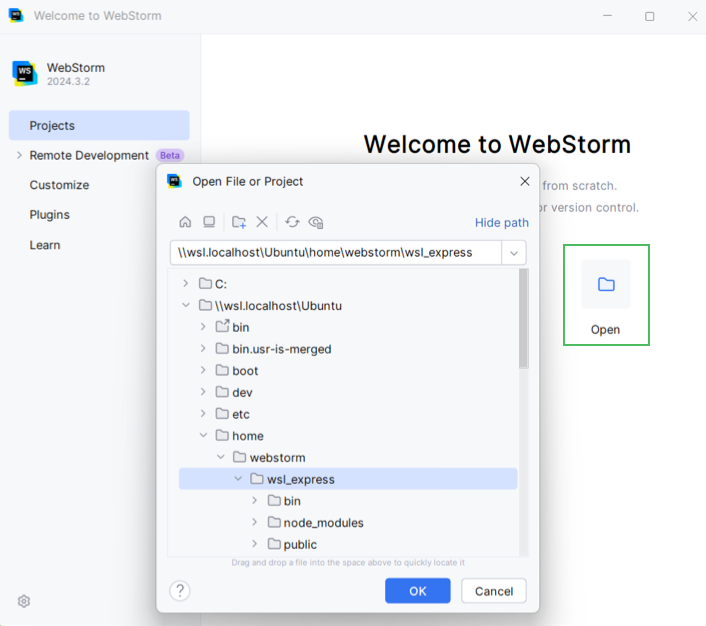The height and width of the screenshot is (626, 706).
Task: Confirm with the OK button
Action: point(417,591)
